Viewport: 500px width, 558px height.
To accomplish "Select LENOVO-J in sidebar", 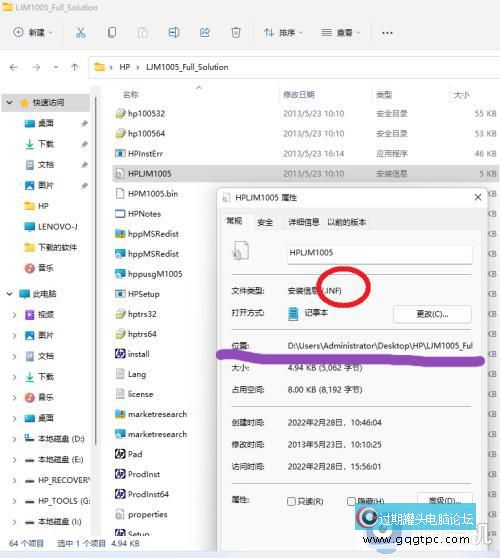I will (57, 227).
